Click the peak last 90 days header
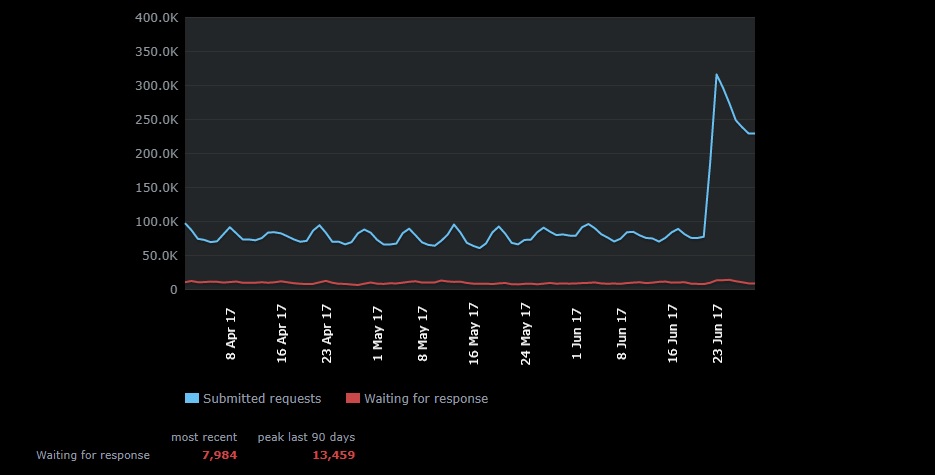935x475 pixels. click(x=306, y=437)
